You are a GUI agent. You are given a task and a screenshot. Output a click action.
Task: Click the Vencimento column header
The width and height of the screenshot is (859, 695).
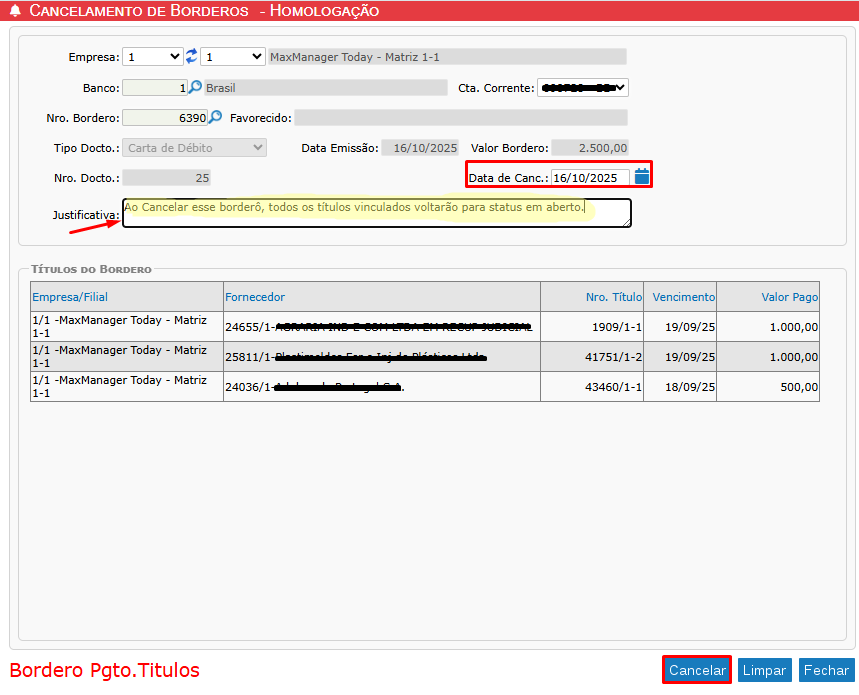click(683, 297)
